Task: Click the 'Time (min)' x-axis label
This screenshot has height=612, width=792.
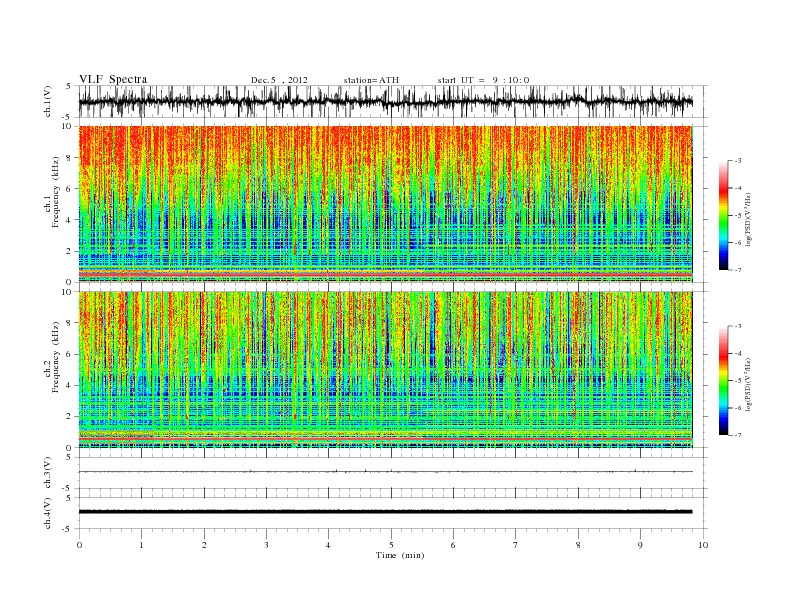Action: 400,555
